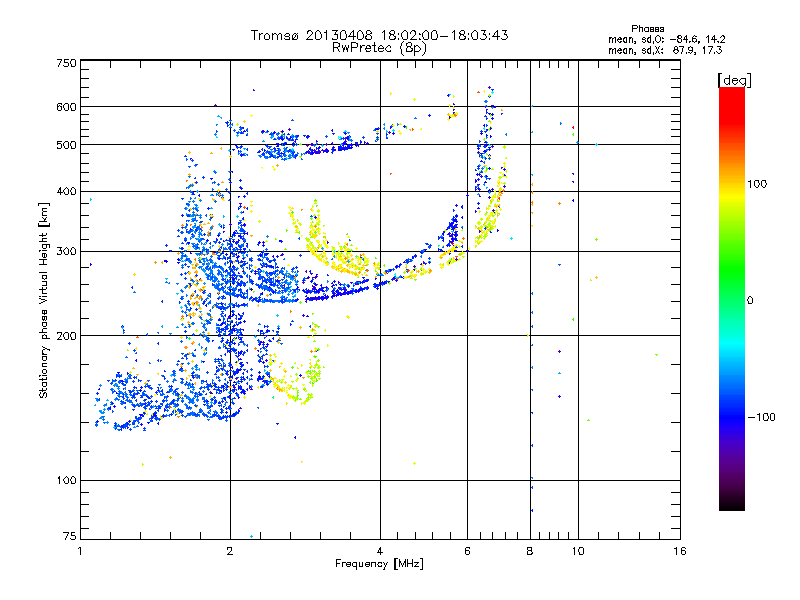Click the y-axis tick label '750'
The image size is (800, 600).
66,63
